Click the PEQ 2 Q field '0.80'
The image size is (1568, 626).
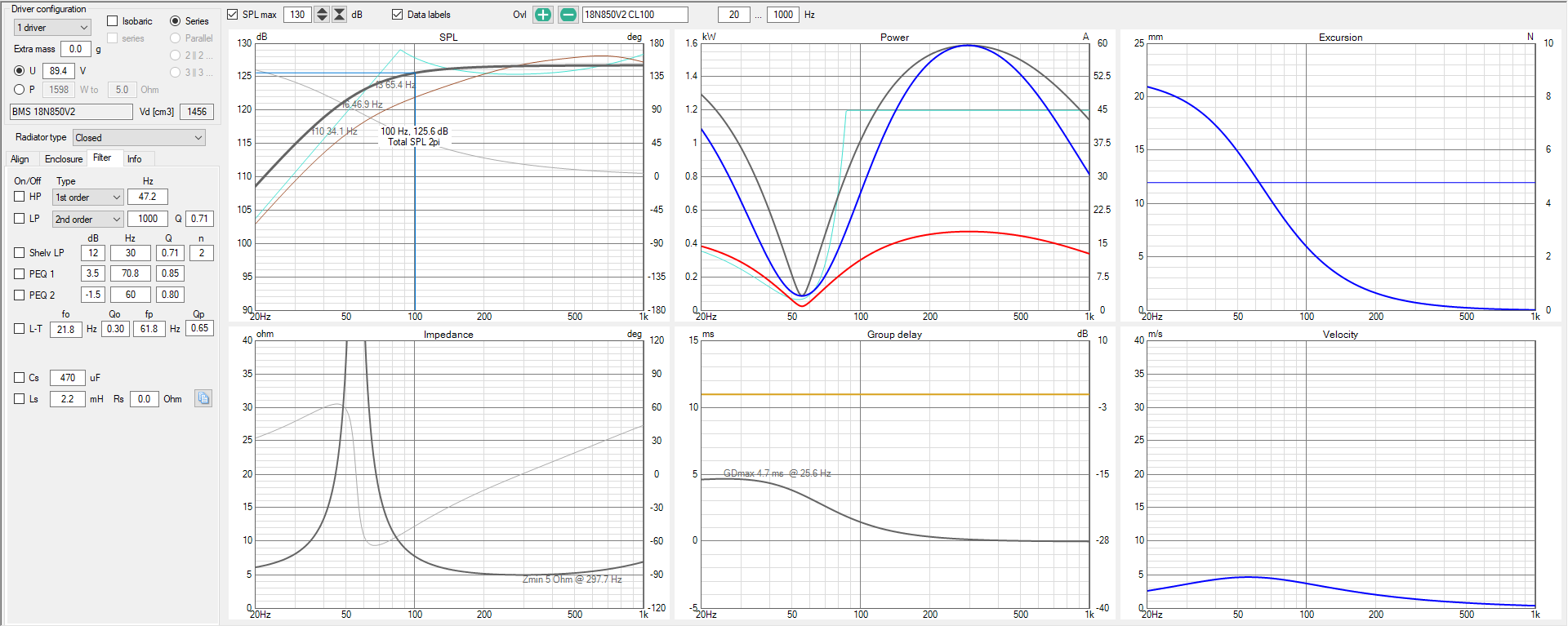(x=170, y=295)
